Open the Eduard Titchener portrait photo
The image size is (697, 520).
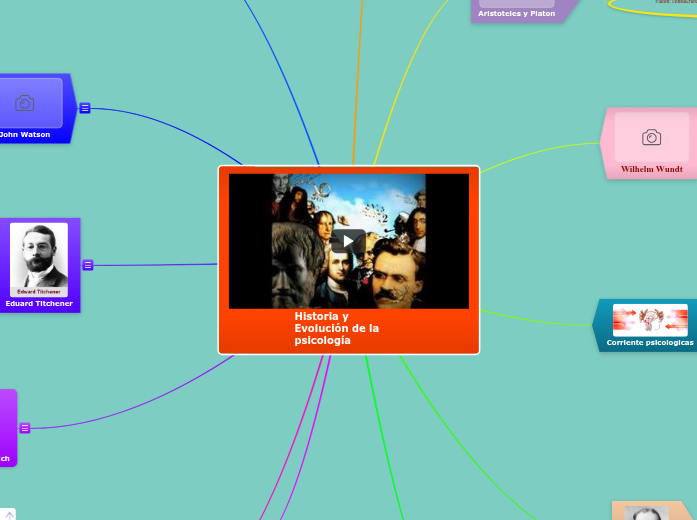pyautogui.click(x=39, y=259)
